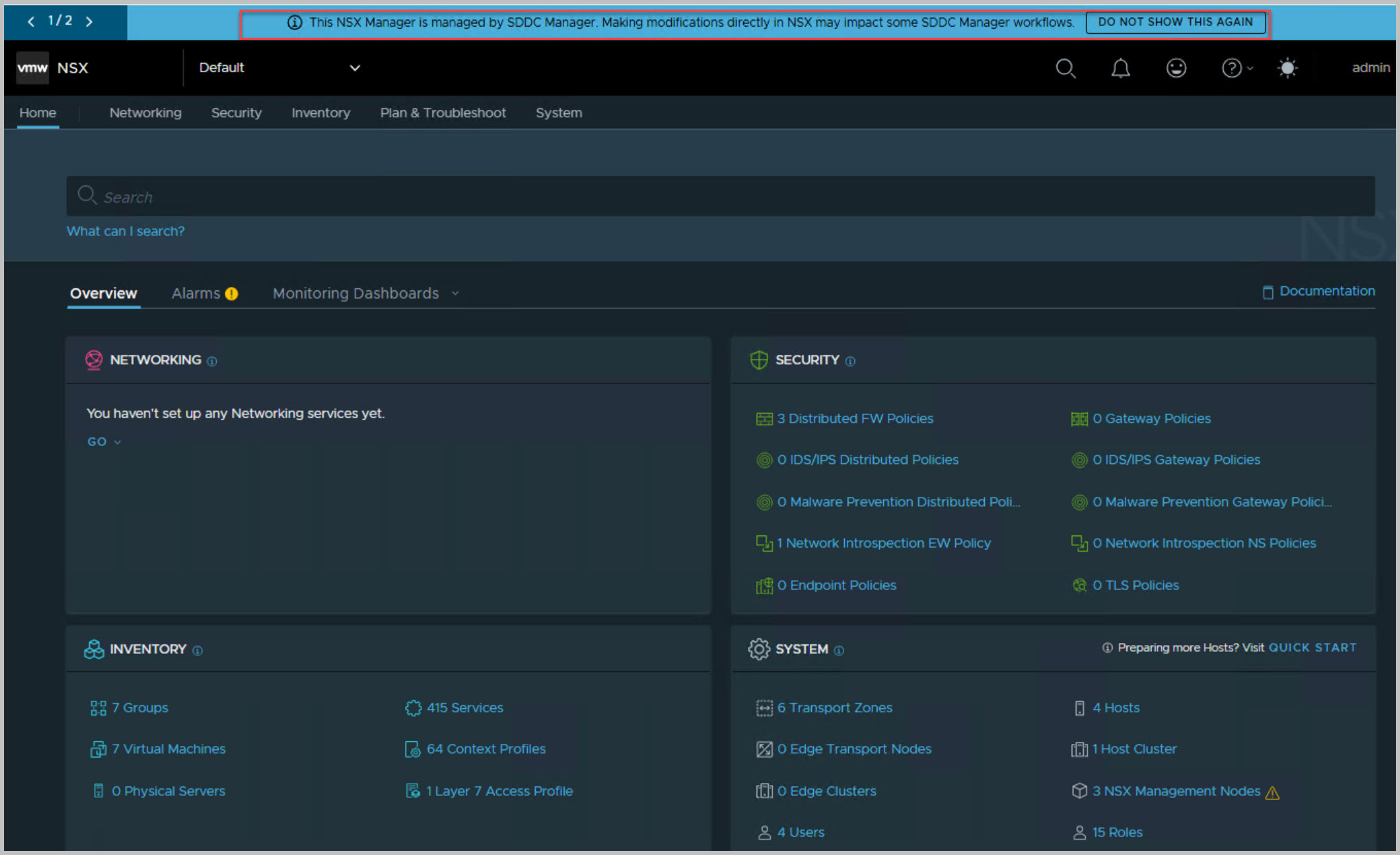
Task: Click the Alarms warning badge icon
Action: [232, 294]
